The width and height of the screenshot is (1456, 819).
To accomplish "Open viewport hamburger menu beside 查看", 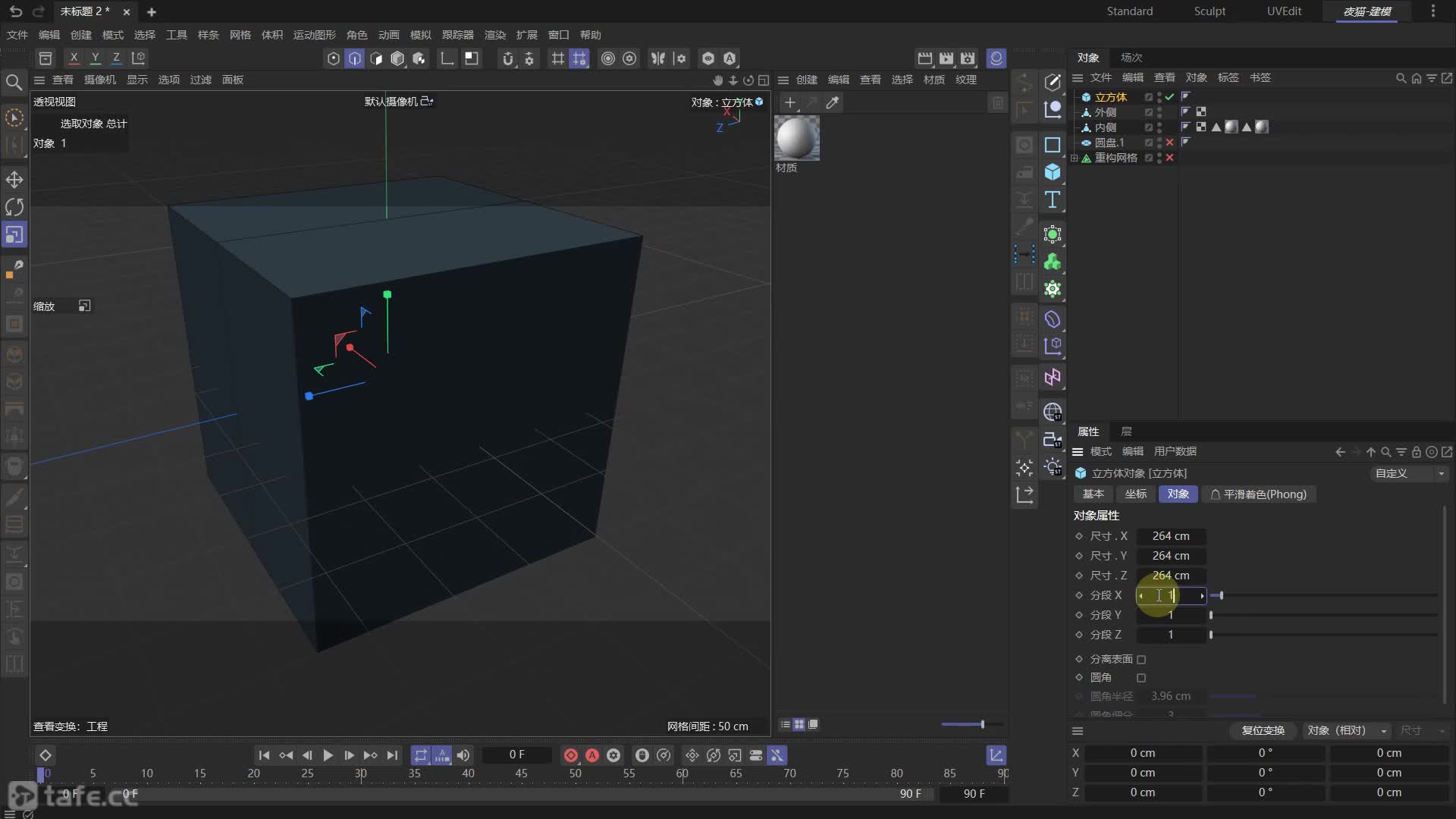I will pyautogui.click(x=39, y=80).
